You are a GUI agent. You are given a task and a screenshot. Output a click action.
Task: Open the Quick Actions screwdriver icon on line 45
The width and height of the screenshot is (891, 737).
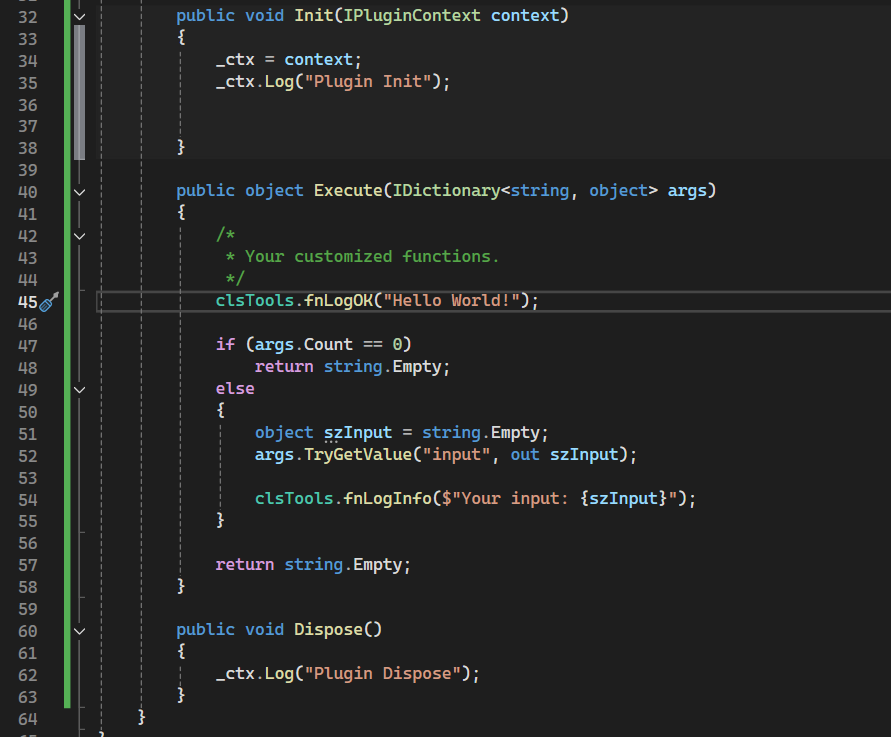[49, 301]
